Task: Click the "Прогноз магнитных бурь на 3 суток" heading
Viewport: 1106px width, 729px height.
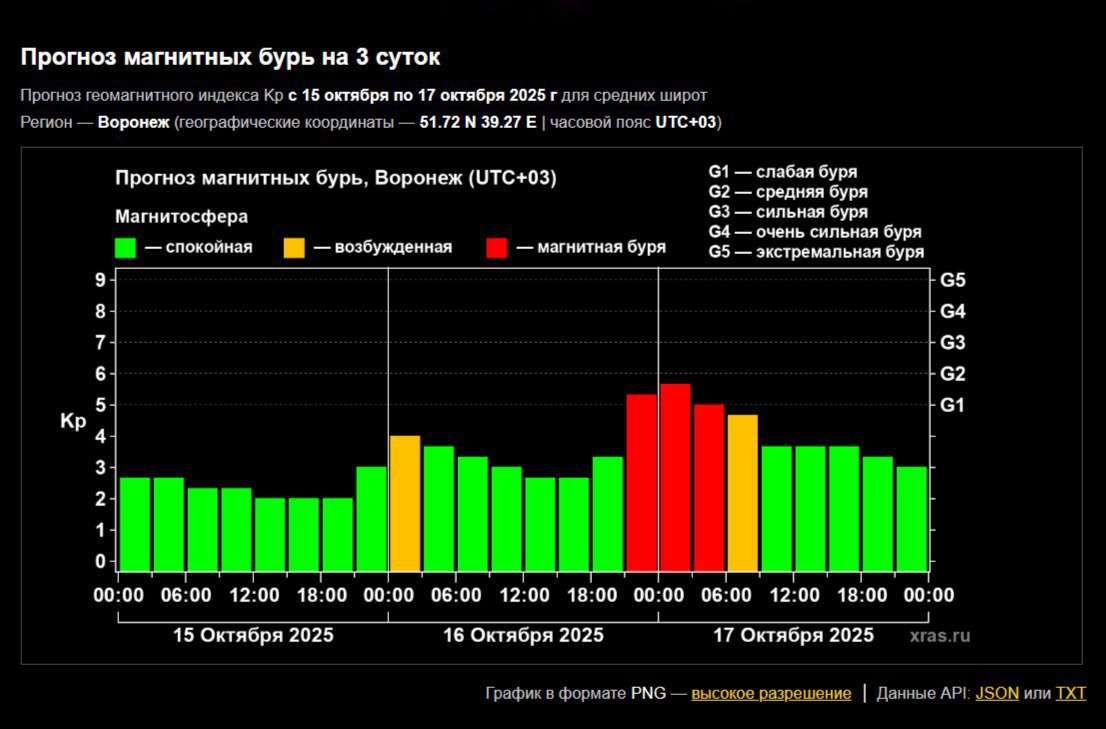Action: tap(230, 57)
